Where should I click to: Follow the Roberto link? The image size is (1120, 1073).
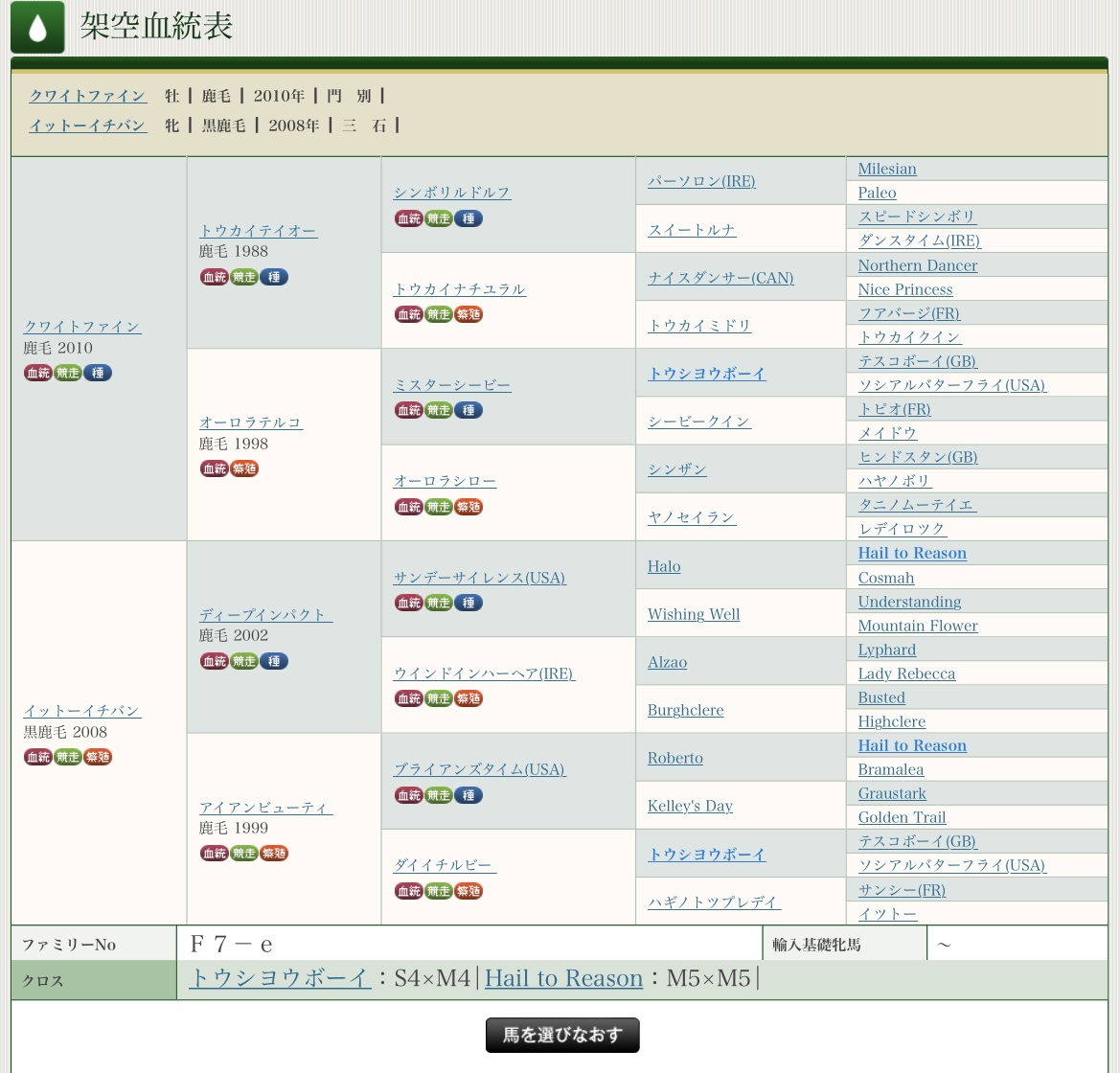(x=675, y=758)
